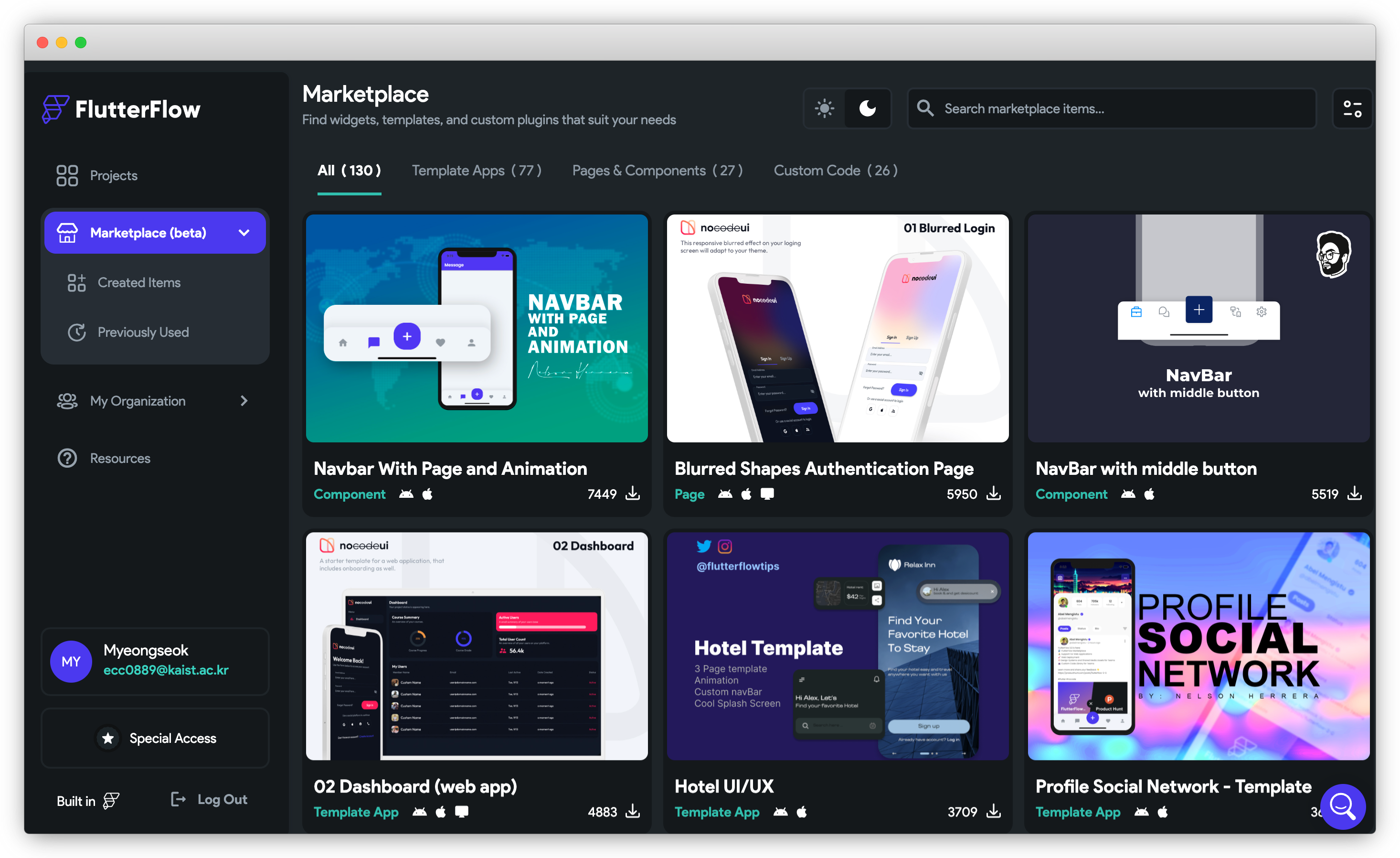Click Page label on Blurred Shapes card
Screen dimensions: 1400x858
[689, 494]
